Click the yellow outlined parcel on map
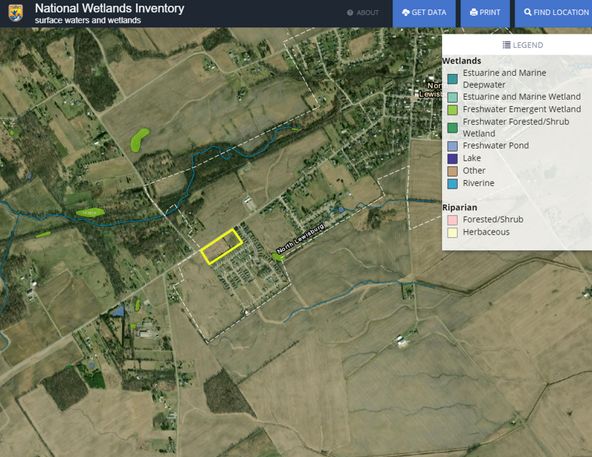This screenshot has height=457, width=592. (x=222, y=246)
